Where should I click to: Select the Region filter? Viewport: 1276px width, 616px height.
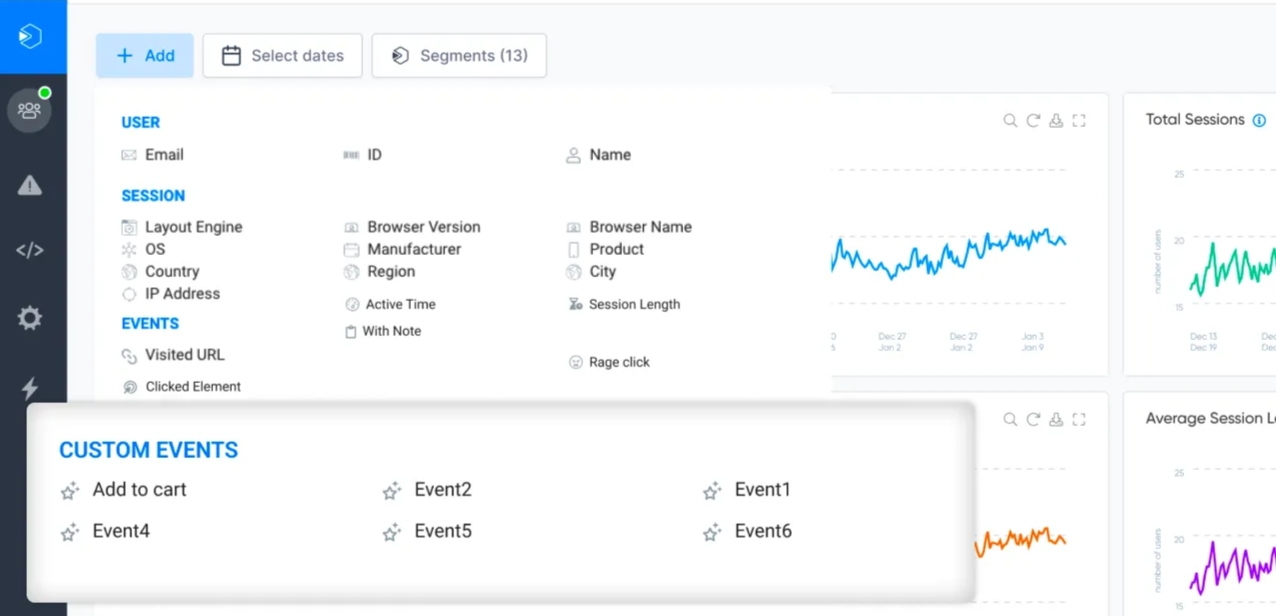[x=380, y=271]
